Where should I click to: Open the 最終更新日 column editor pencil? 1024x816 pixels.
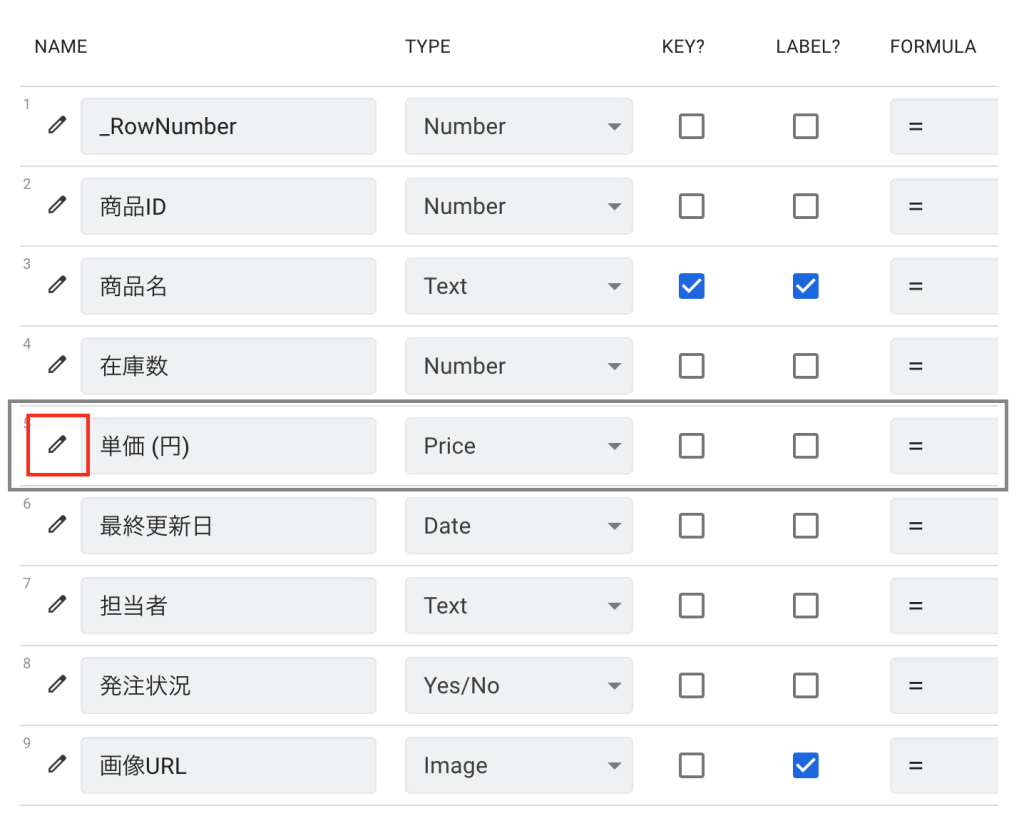coord(57,525)
